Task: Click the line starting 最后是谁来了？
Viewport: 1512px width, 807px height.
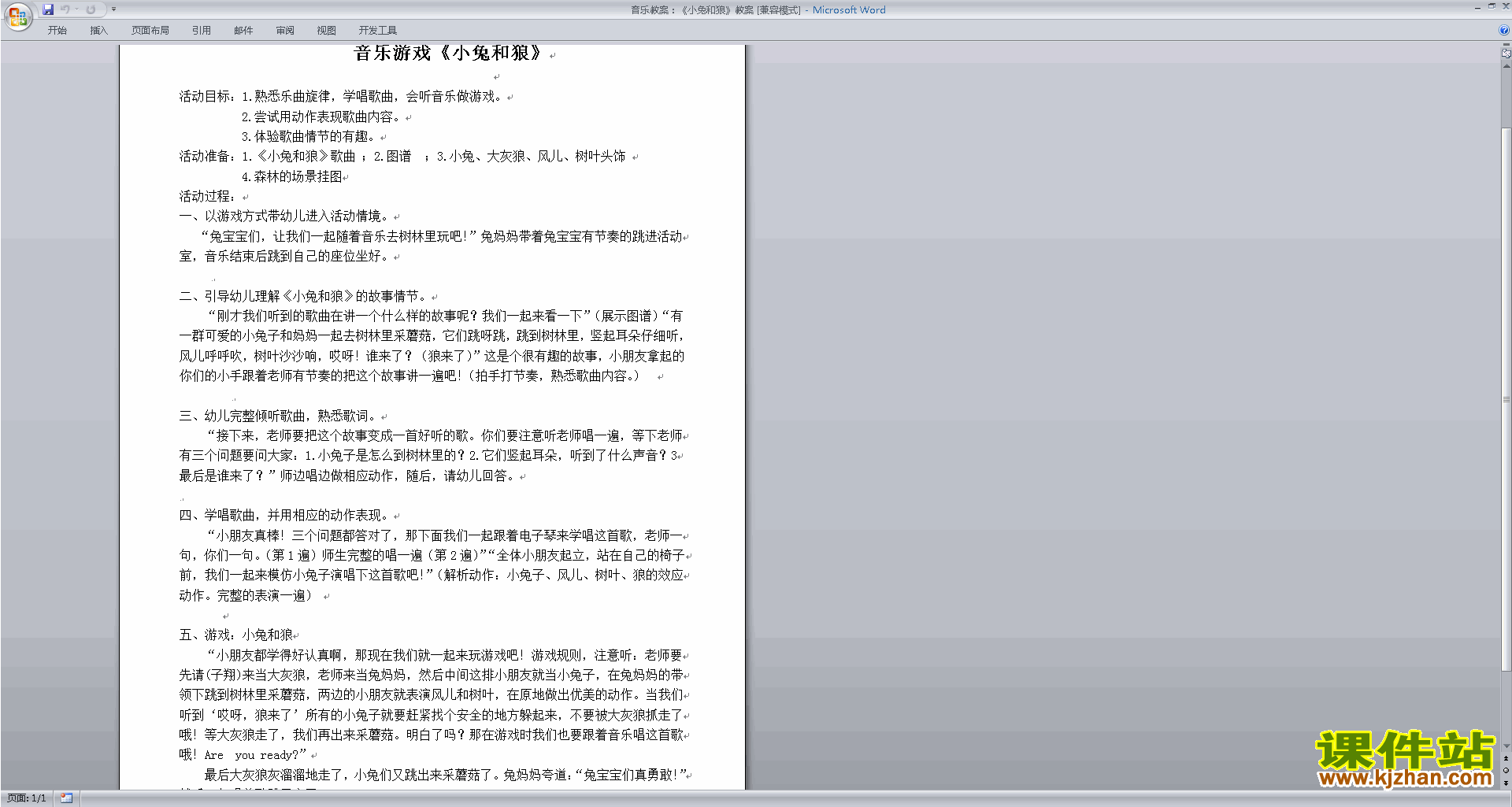Action: (346, 476)
